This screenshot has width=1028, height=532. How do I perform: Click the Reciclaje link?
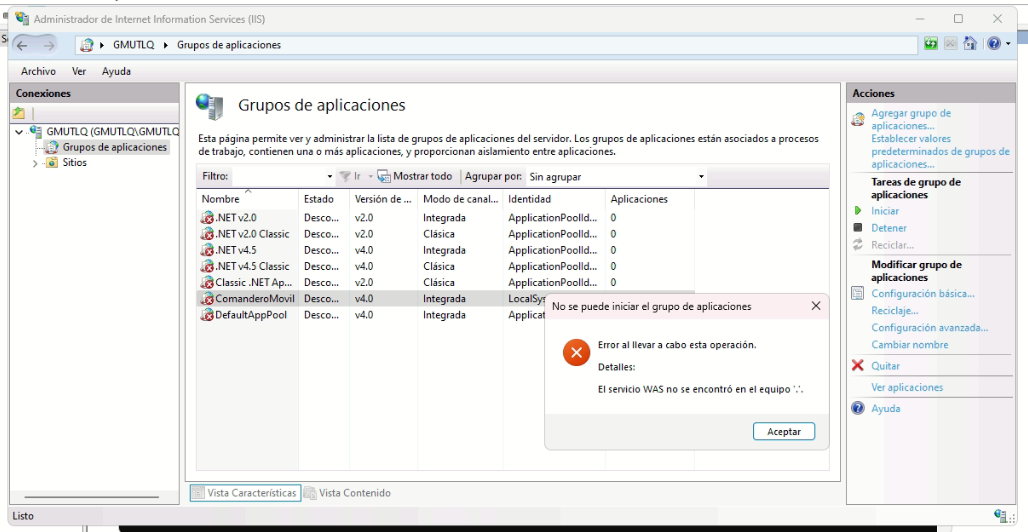pos(894,310)
